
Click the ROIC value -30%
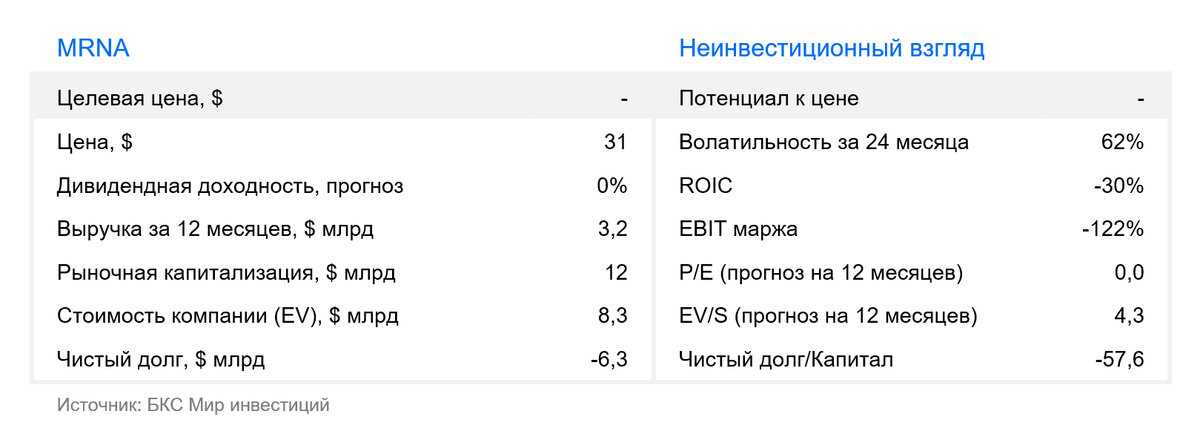[1119, 186]
